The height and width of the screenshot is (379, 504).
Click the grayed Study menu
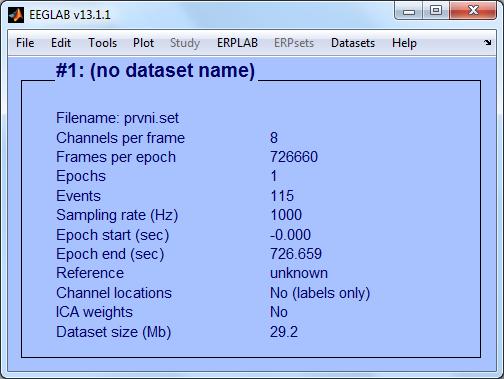(185, 43)
